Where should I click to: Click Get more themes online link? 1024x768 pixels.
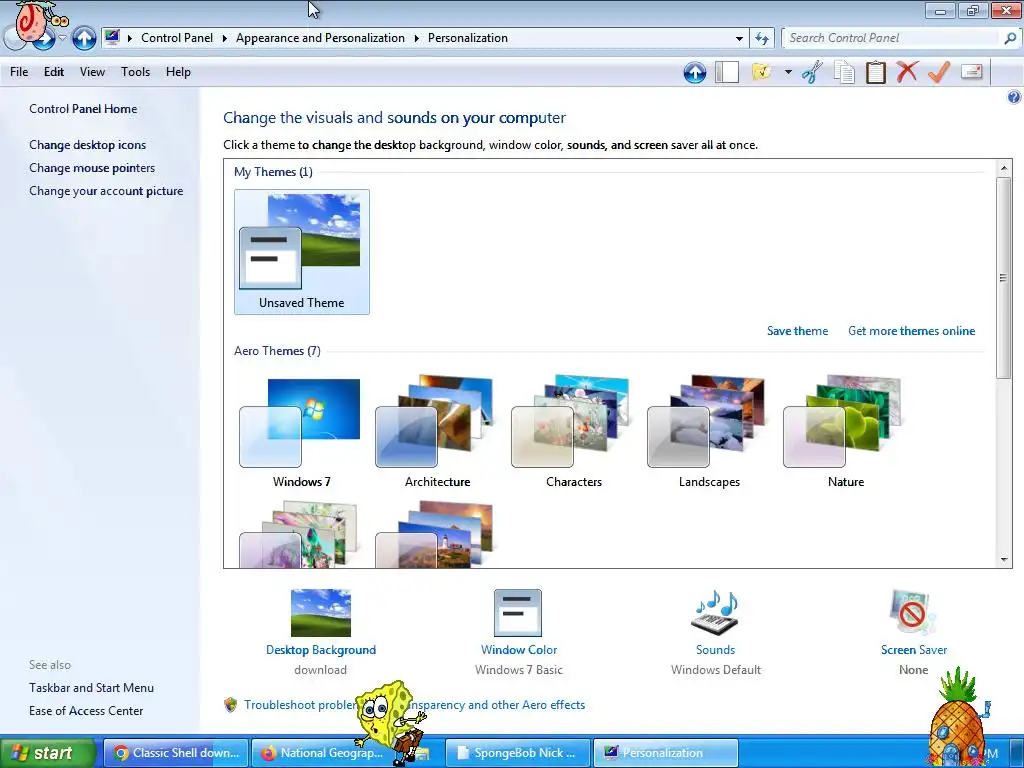click(912, 331)
